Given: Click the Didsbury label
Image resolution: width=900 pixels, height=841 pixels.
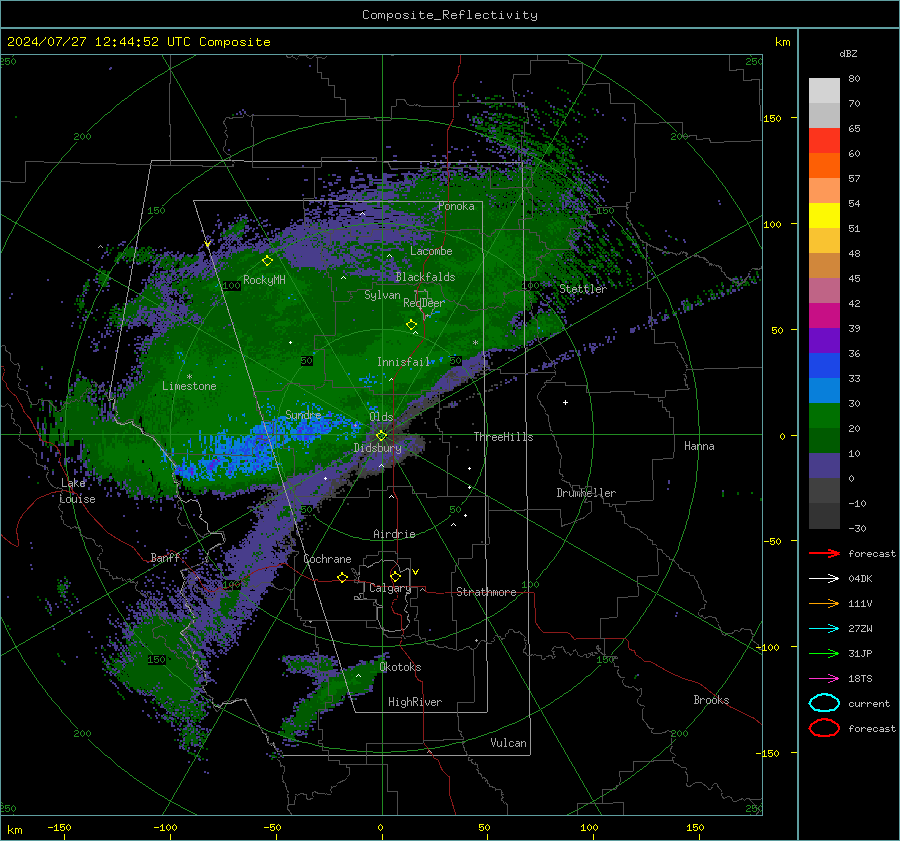Looking at the screenshot, I should click(x=377, y=448).
